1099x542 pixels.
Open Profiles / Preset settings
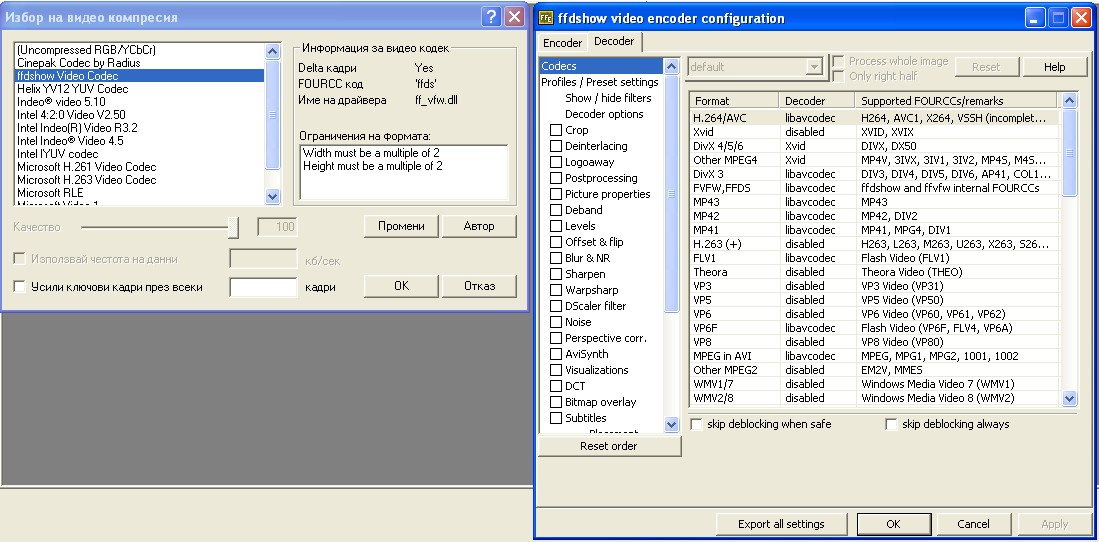[x=599, y=82]
